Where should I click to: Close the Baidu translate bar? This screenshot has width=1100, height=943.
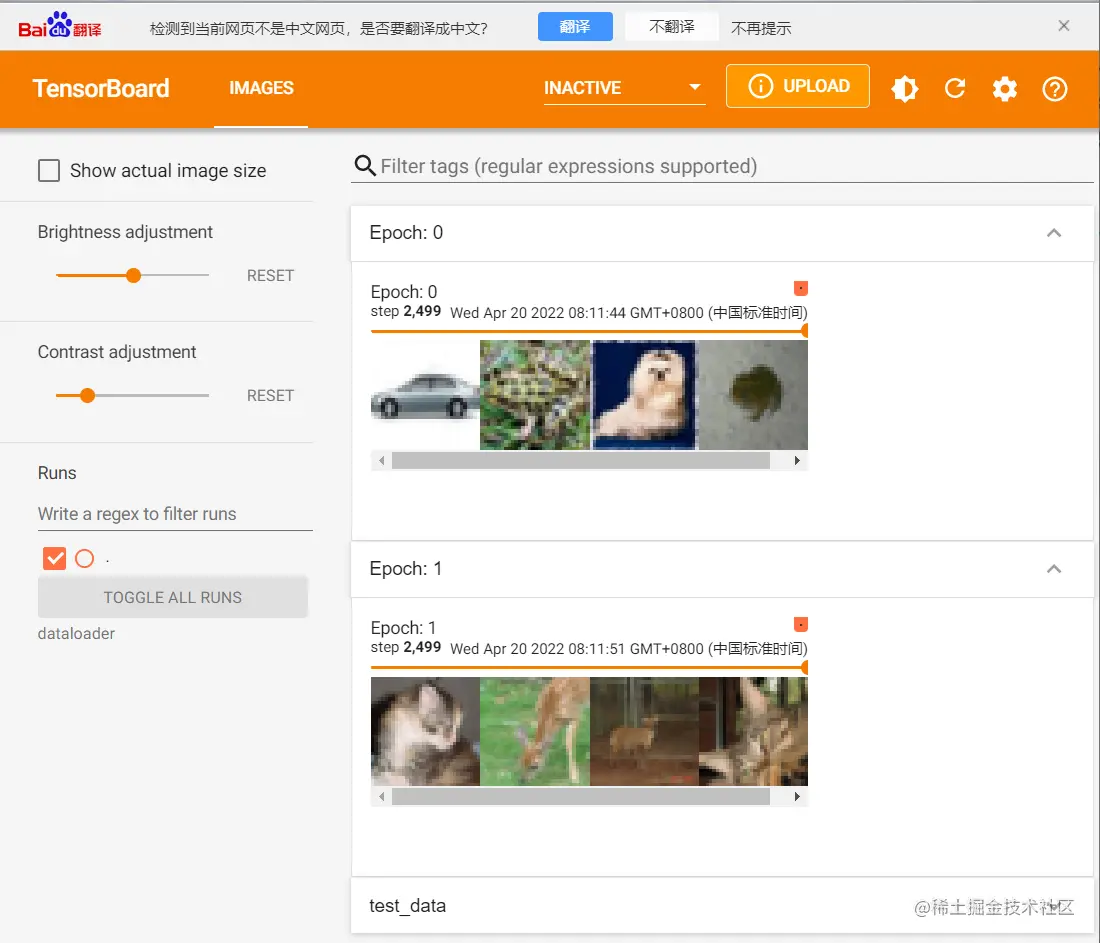click(1064, 26)
